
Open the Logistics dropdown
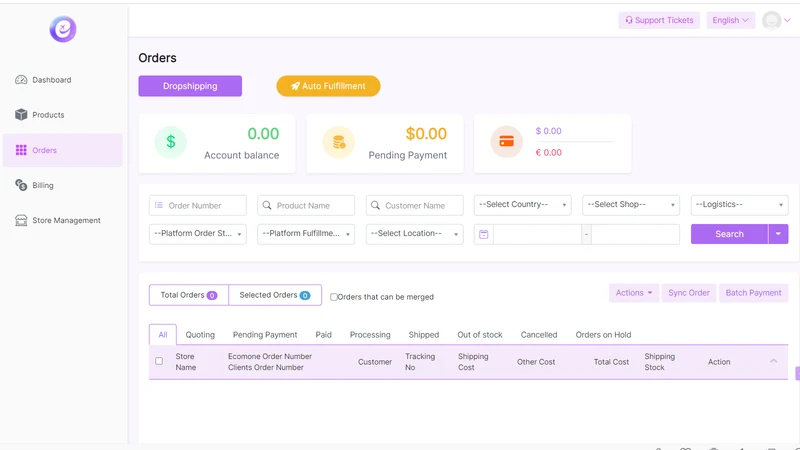coord(739,205)
